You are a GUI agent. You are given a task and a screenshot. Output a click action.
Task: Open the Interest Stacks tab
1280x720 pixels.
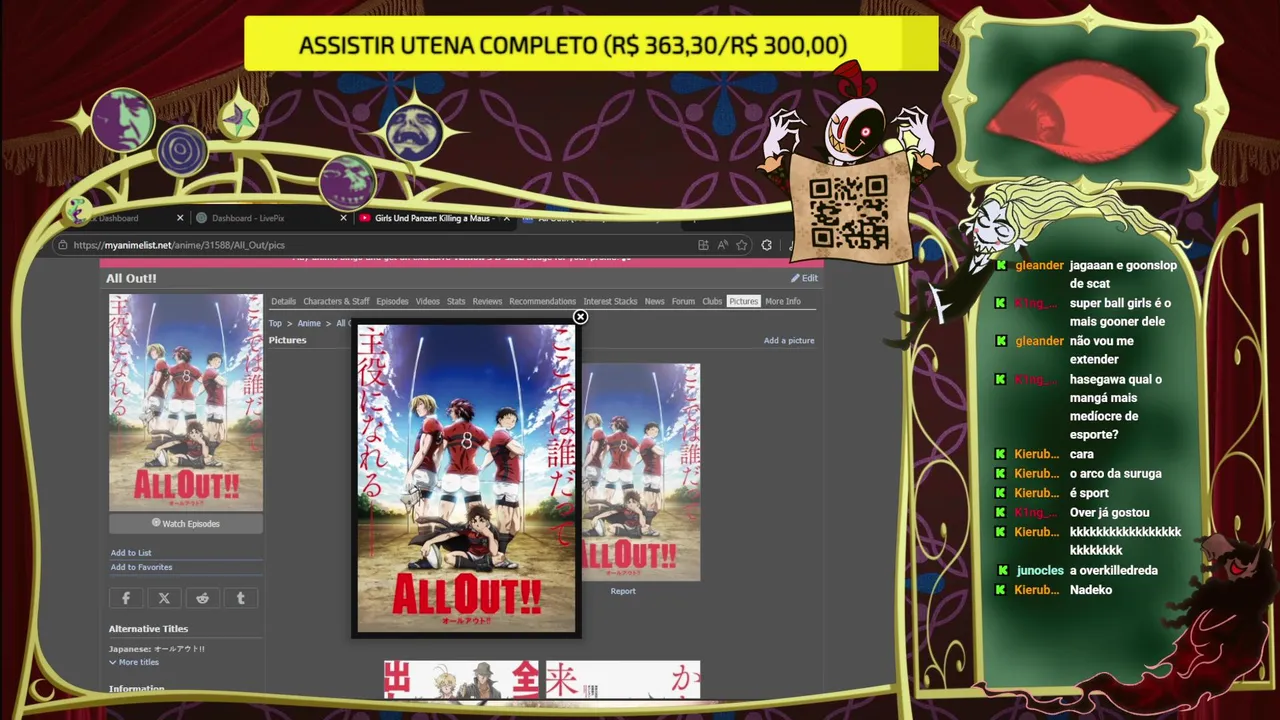point(610,301)
